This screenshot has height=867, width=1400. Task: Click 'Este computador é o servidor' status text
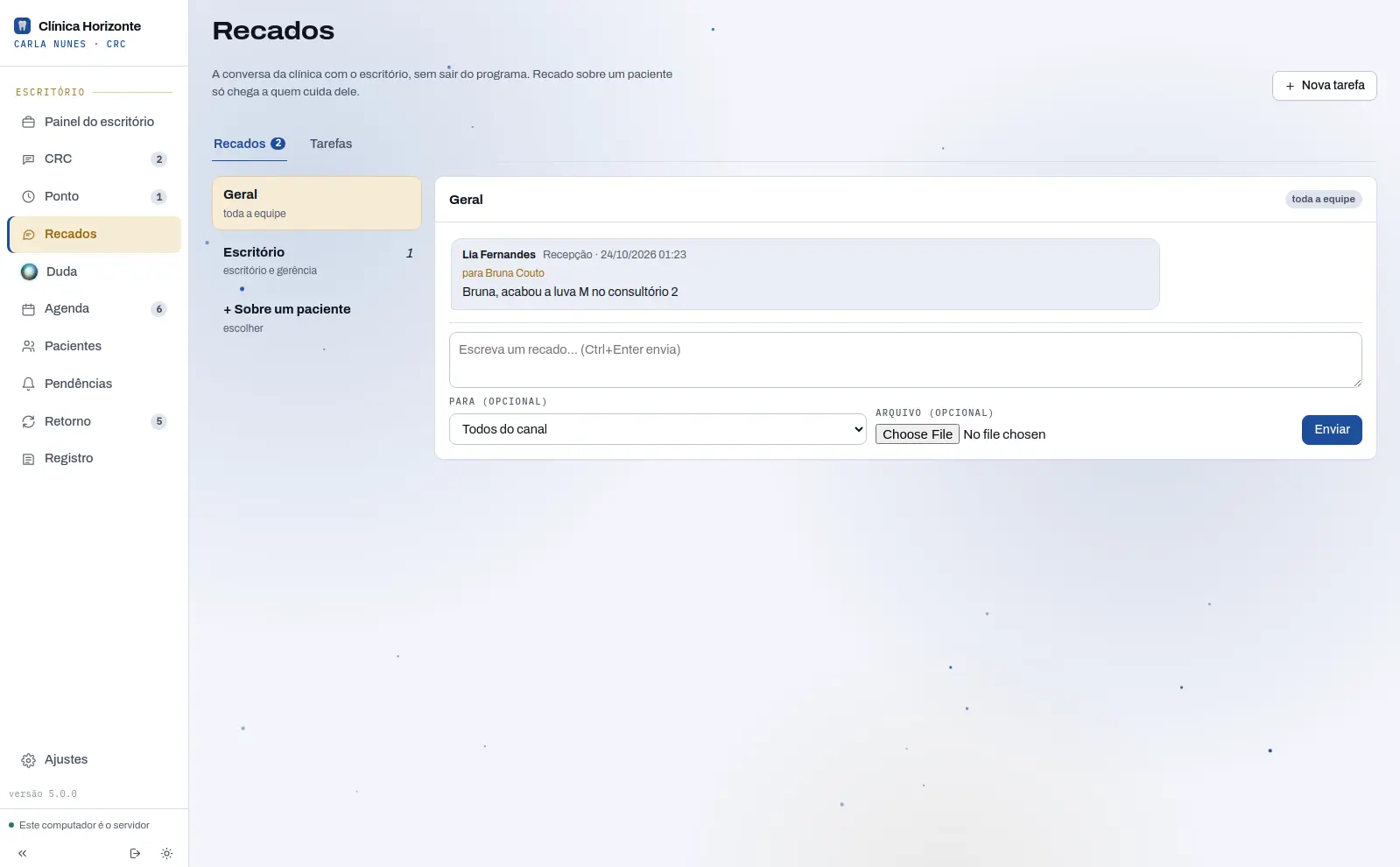pyautogui.click(x=84, y=825)
